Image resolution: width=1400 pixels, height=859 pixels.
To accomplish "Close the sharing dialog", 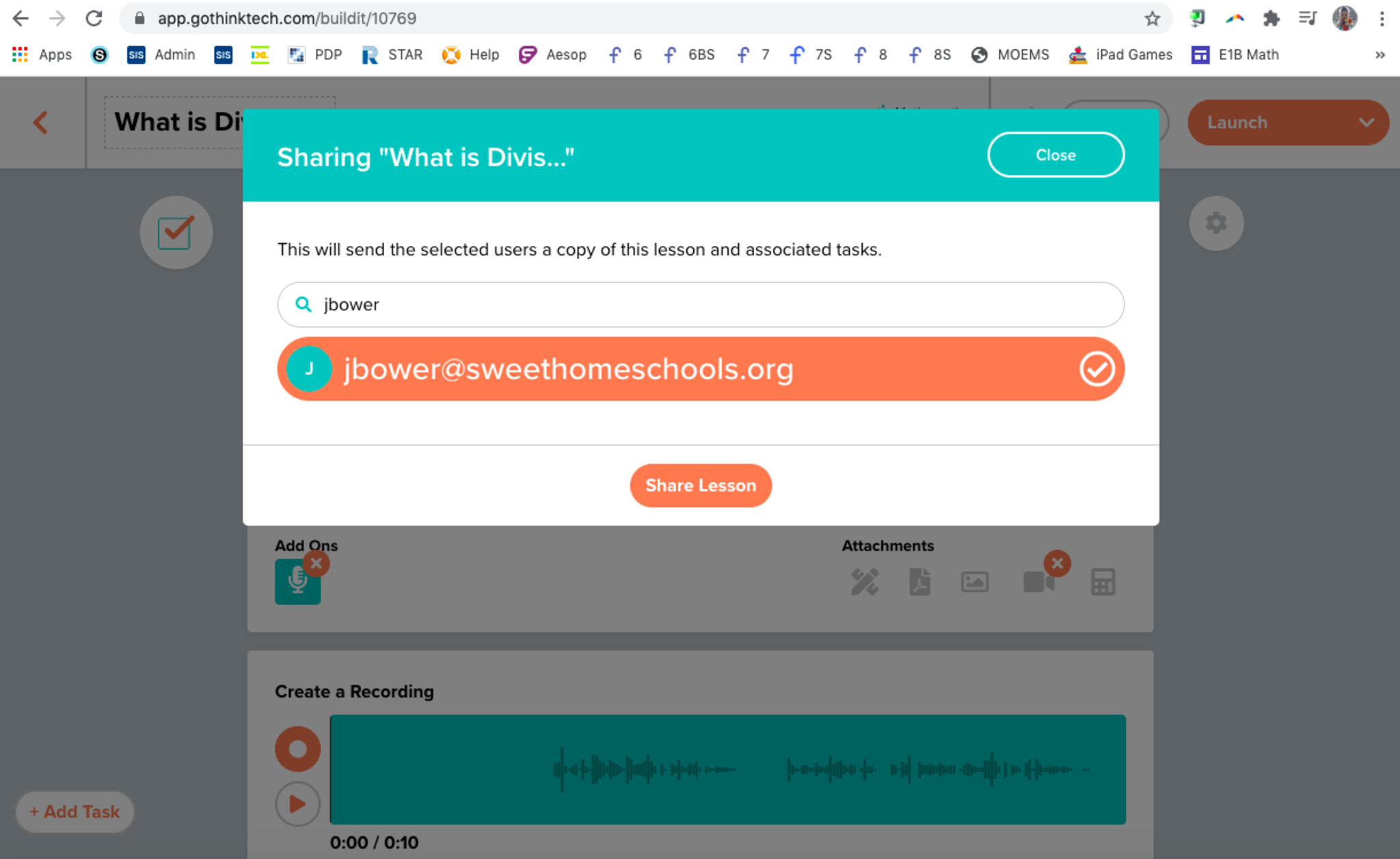I will click(x=1055, y=155).
